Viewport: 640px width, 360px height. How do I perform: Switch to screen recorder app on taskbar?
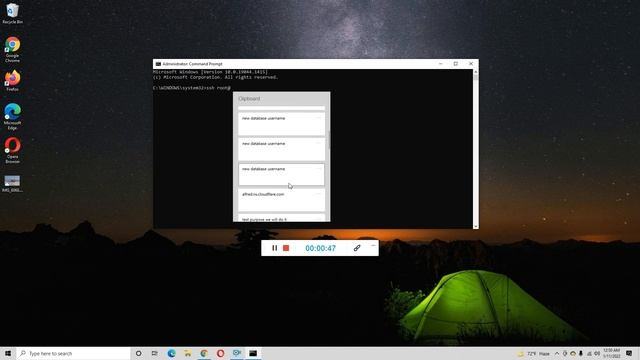tap(237, 353)
